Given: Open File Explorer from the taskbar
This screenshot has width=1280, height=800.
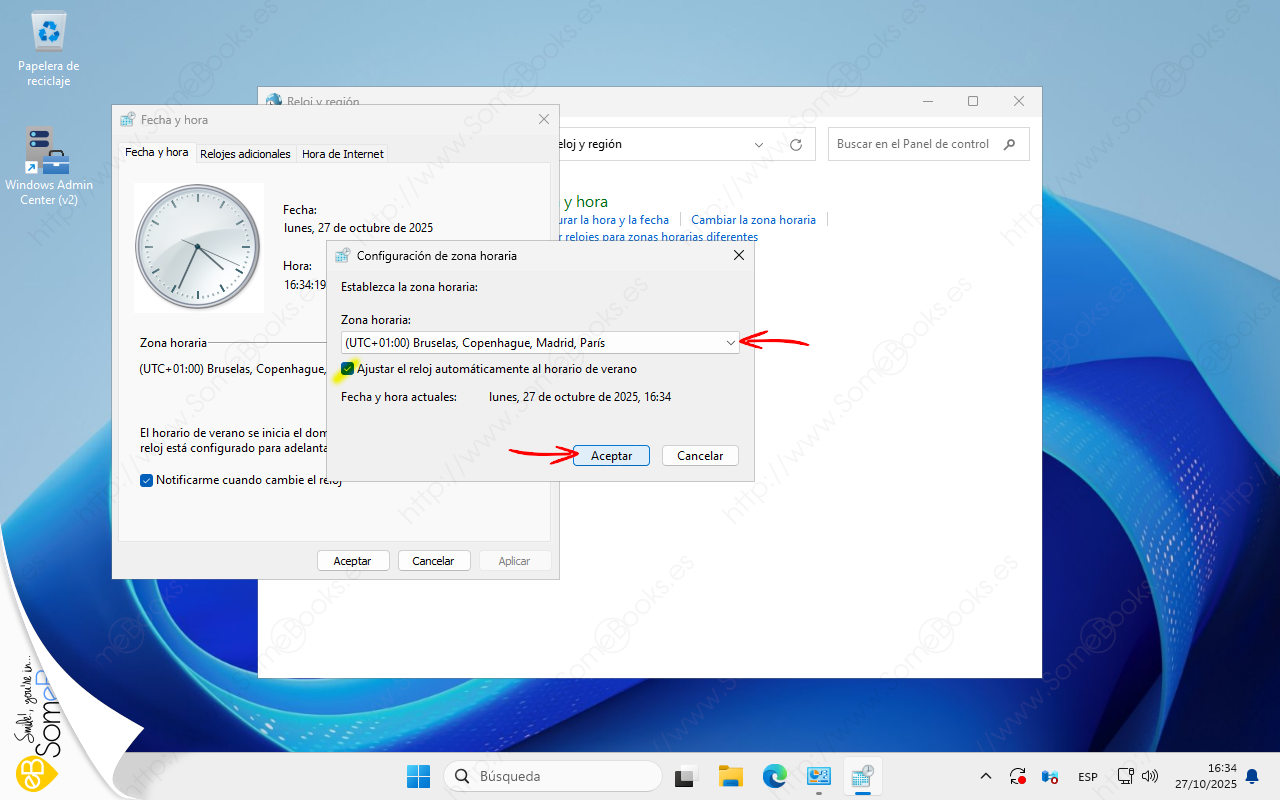Looking at the screenshot, I should 730,776.
